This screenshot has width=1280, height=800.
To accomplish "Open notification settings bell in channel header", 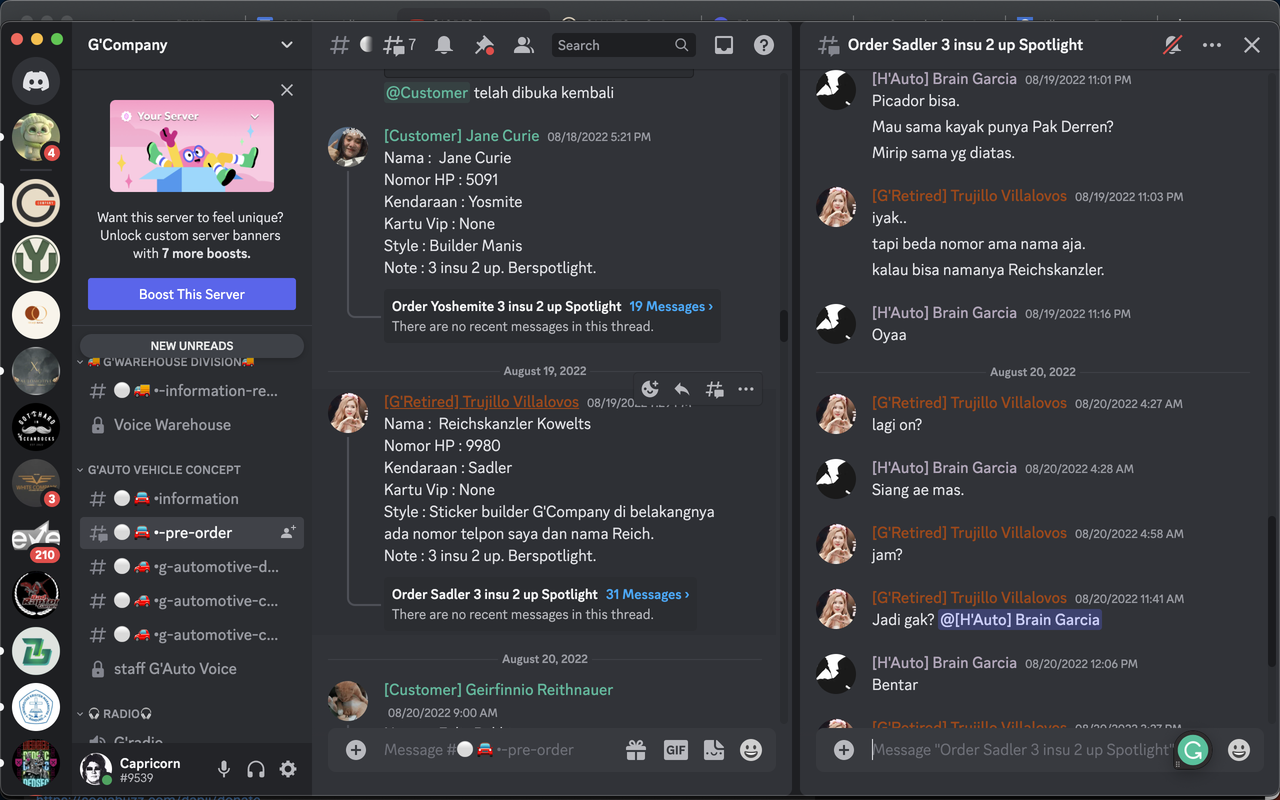I will [x=444, y=45].
